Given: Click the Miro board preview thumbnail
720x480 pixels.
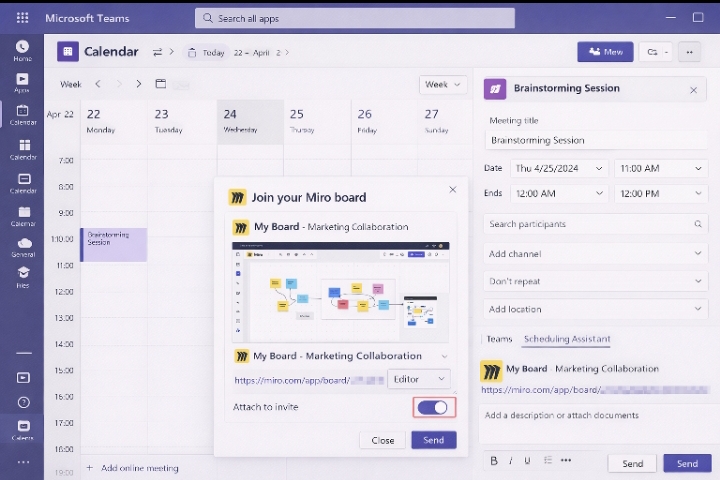Looking at the screenshot, I should (340, 286).
